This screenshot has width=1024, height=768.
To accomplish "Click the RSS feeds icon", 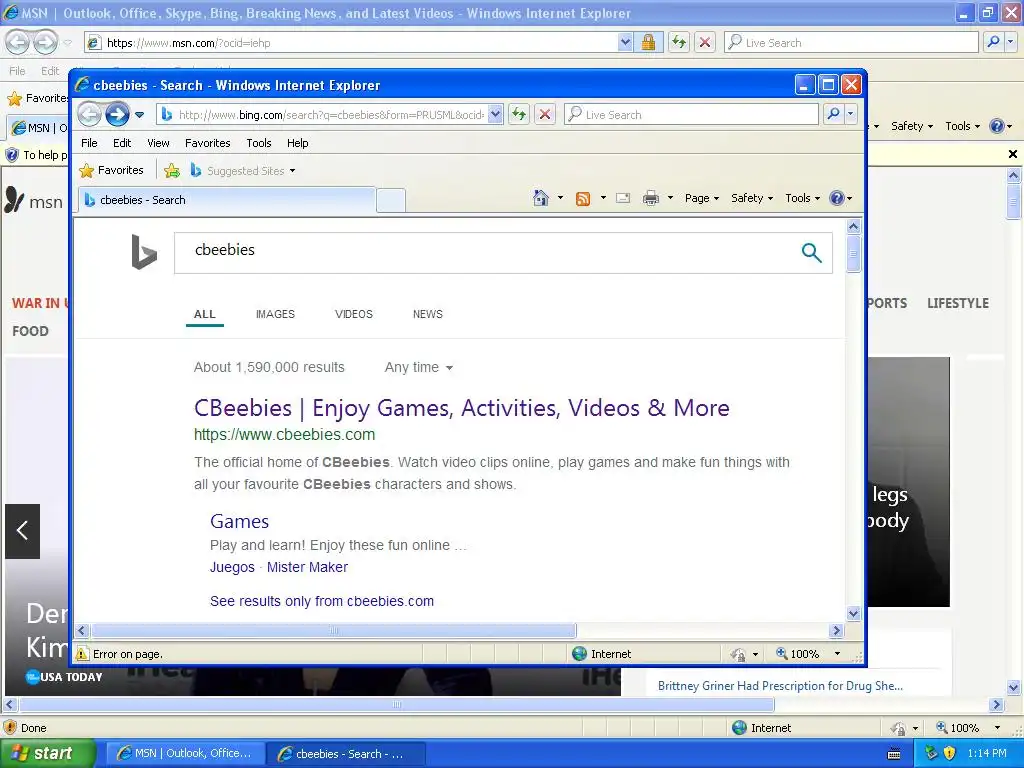I will point(583,199).
